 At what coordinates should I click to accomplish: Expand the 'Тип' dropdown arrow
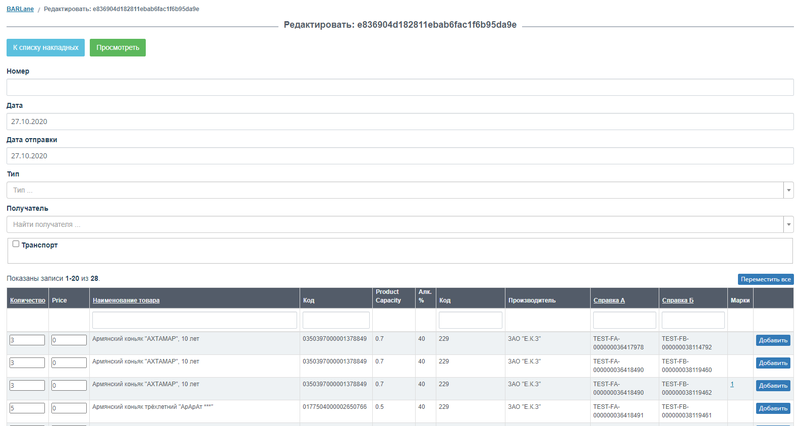pos(788,190)
